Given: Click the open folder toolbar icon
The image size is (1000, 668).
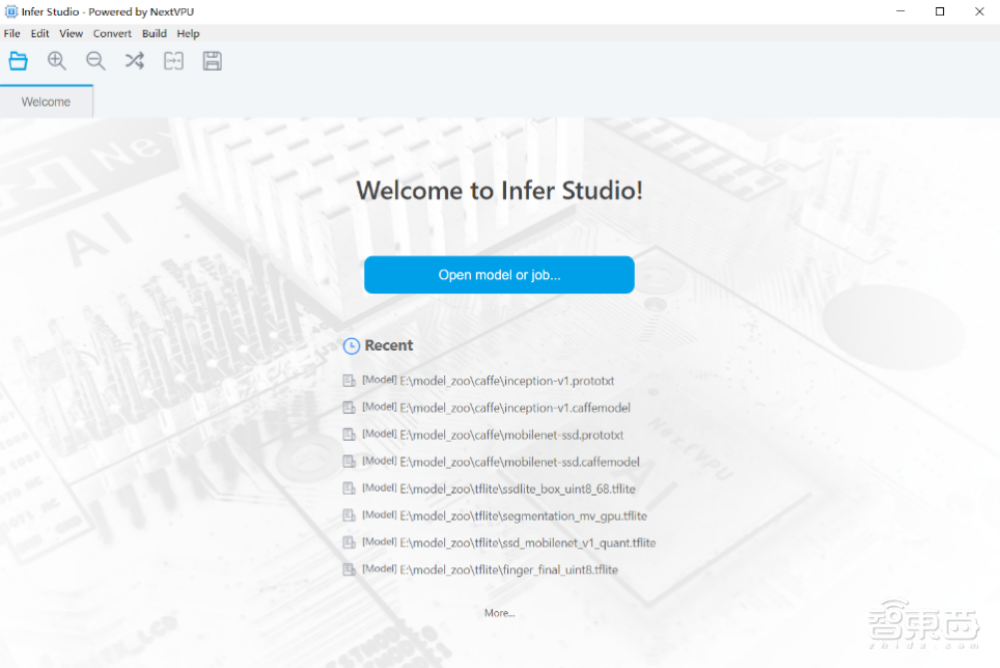Looking at the screenshot, I should [x=18, y=61].
